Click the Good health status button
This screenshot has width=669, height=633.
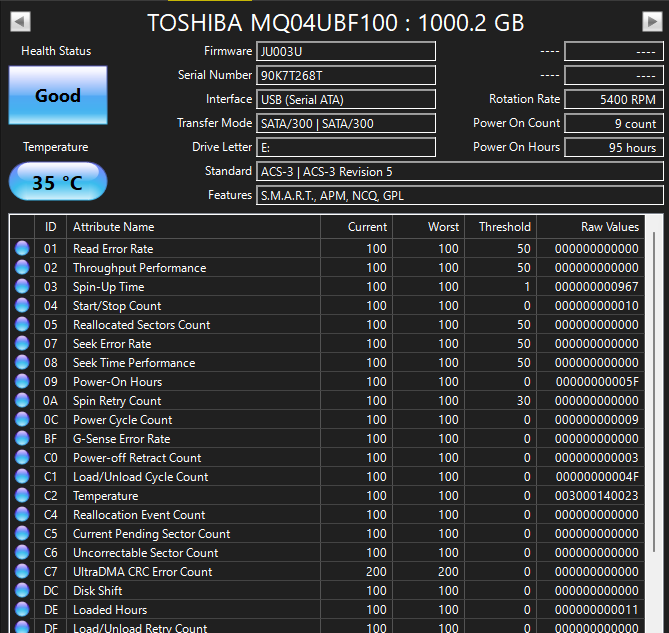pyautogui.click(x=58, y=95)
